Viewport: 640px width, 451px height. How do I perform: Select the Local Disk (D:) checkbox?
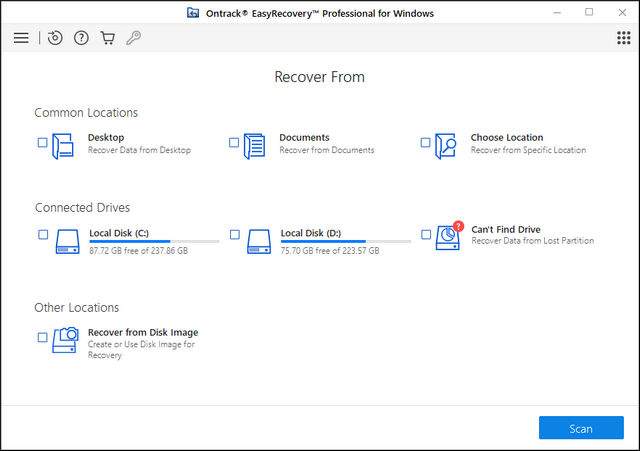pos(235,234)
